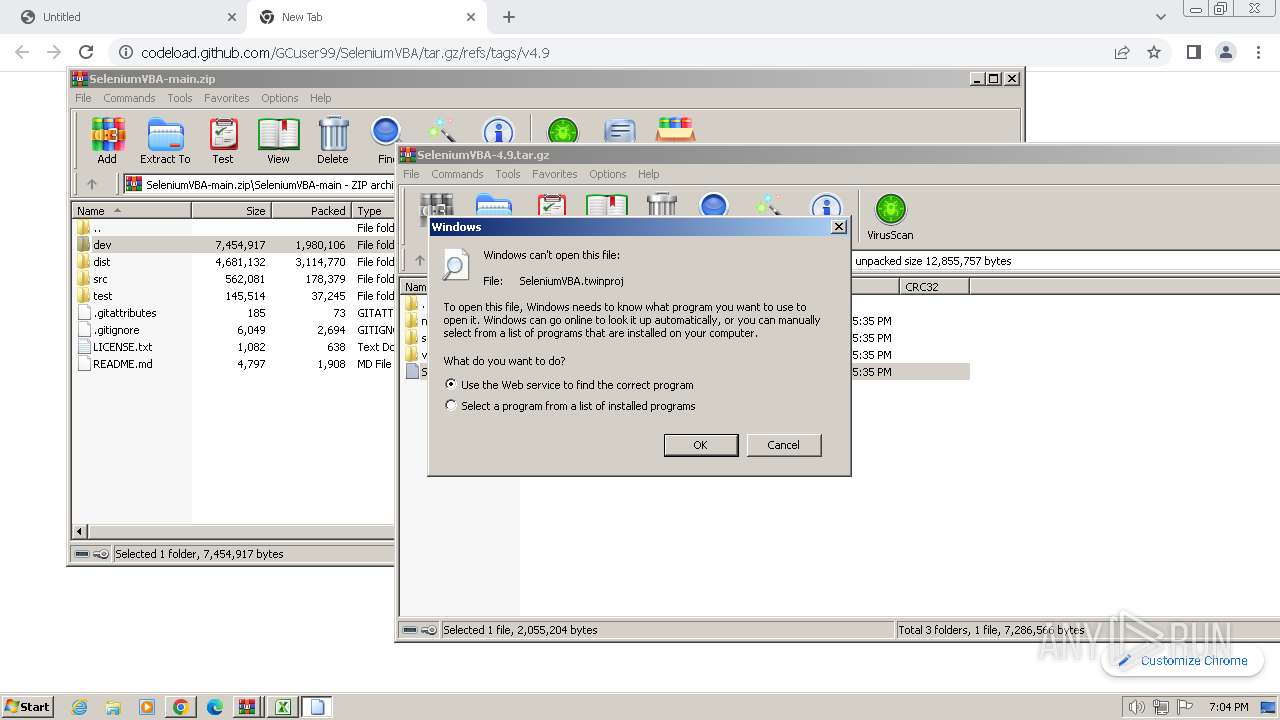Sort by Name column header
The width and height of the screenshot is (1280, 720).
(131, 210)
